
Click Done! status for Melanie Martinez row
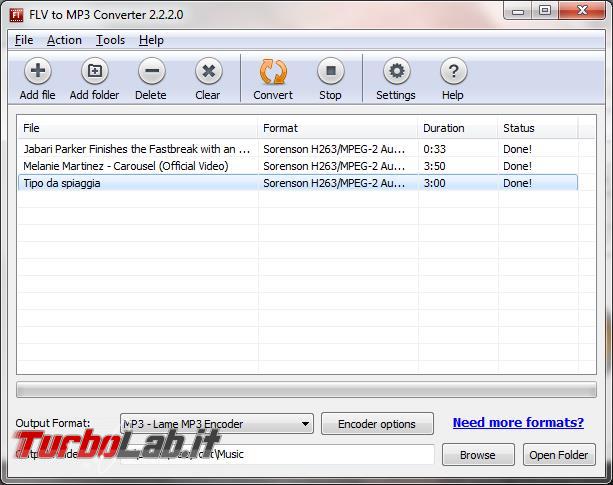517,166
